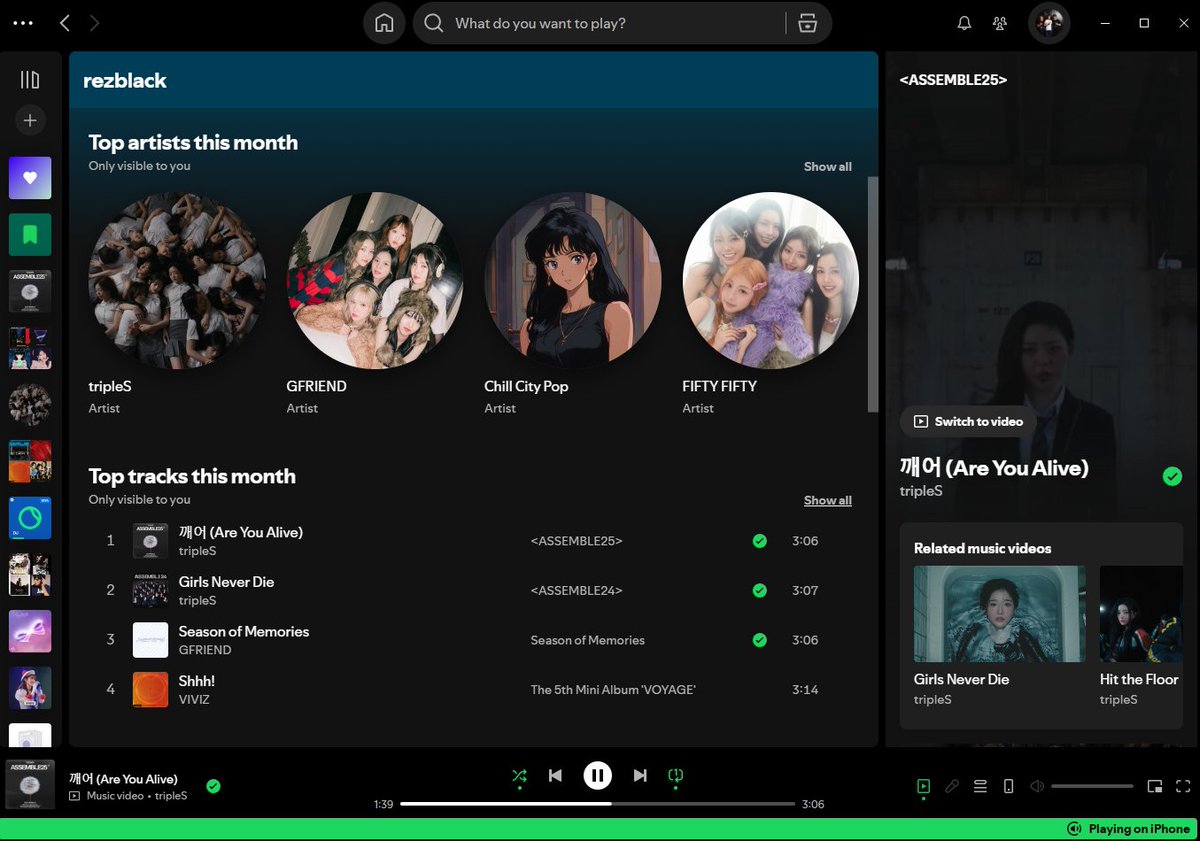Image resolution: width=1200 pixels, height=841 pixels.
Task: Toggle the Now Playing view button
Action: tap(923, 787)
